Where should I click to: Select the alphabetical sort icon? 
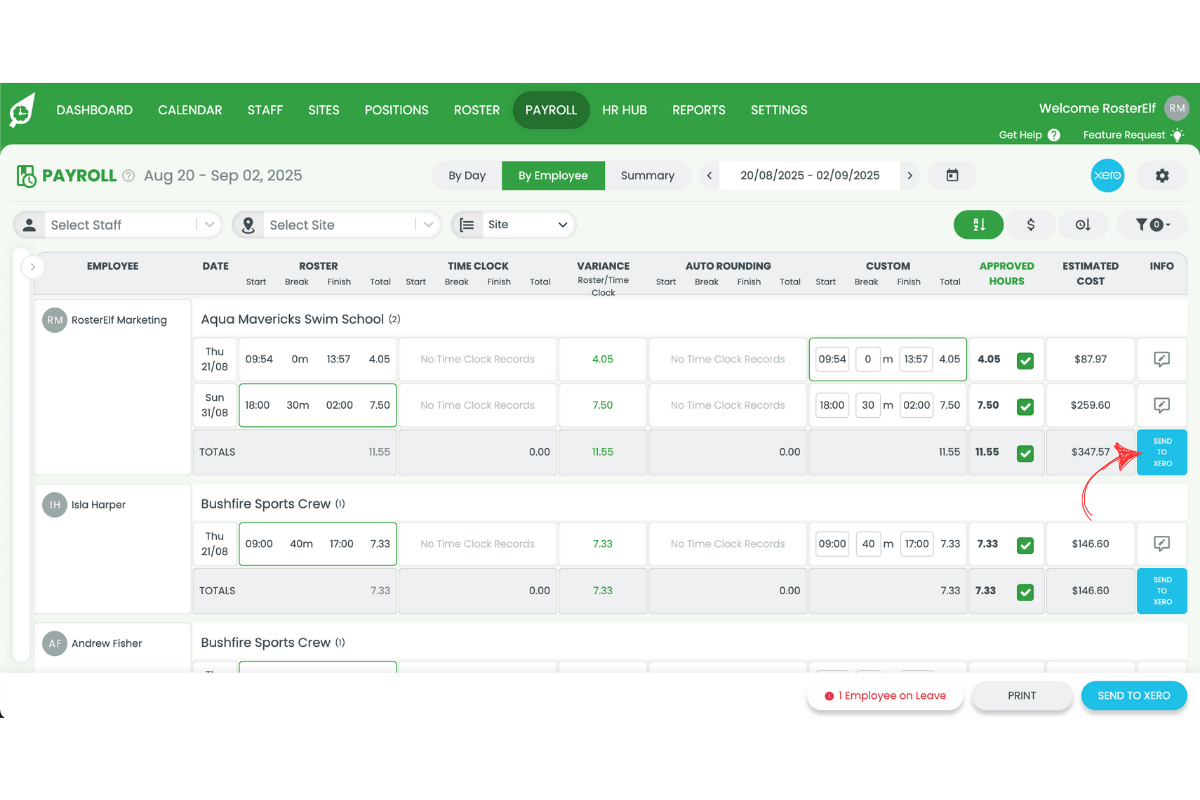click(978, 225)
